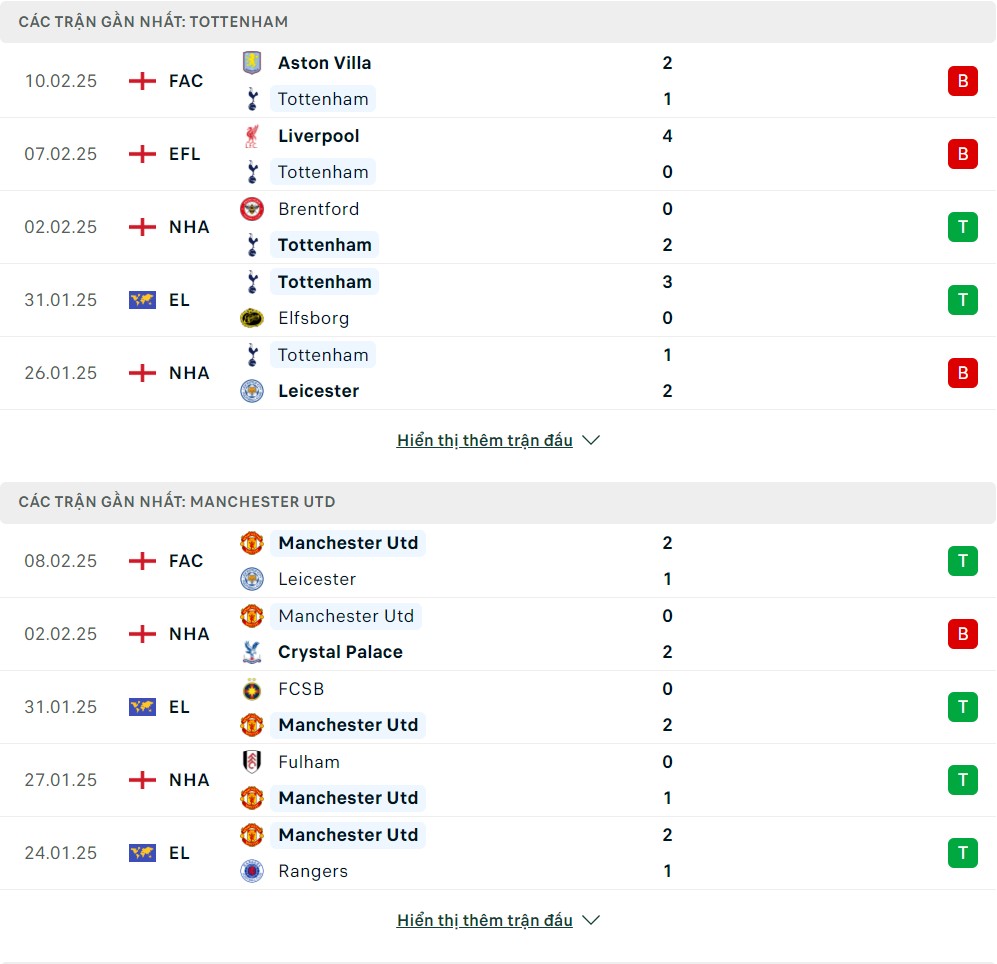This screenshot has height=964, width=997.
Task: Click the Rangers club badge
Action: point(252,871)
